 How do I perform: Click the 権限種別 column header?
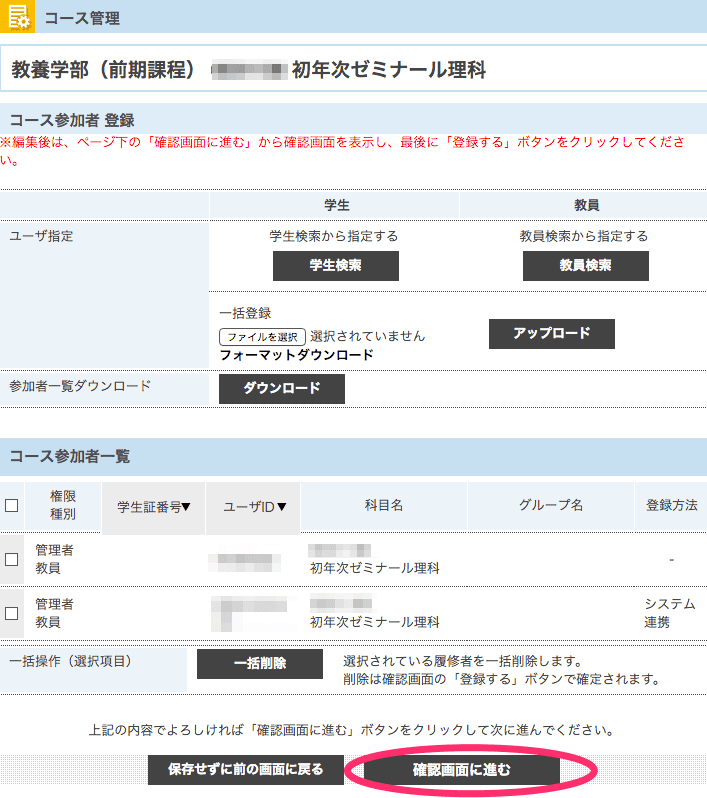[63, 506]
